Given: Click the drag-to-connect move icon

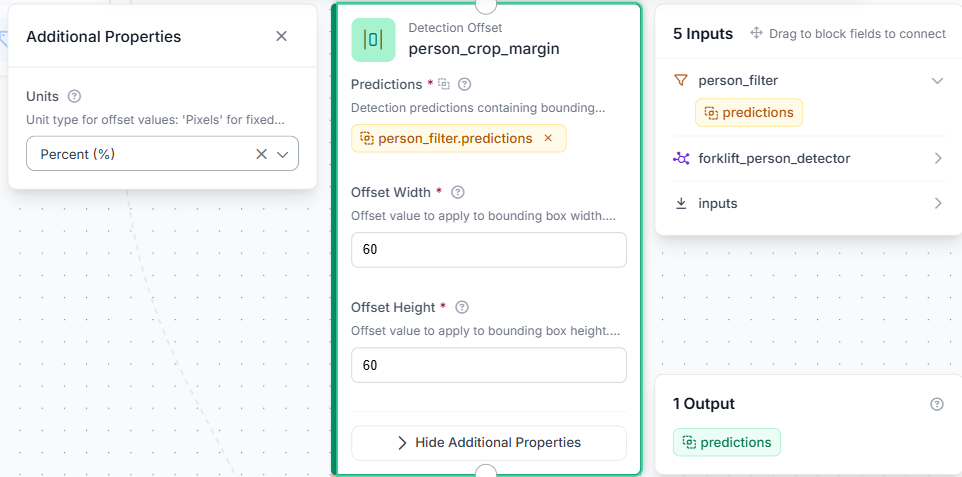Looking at the screenshot, I should [x=756, y=33].
